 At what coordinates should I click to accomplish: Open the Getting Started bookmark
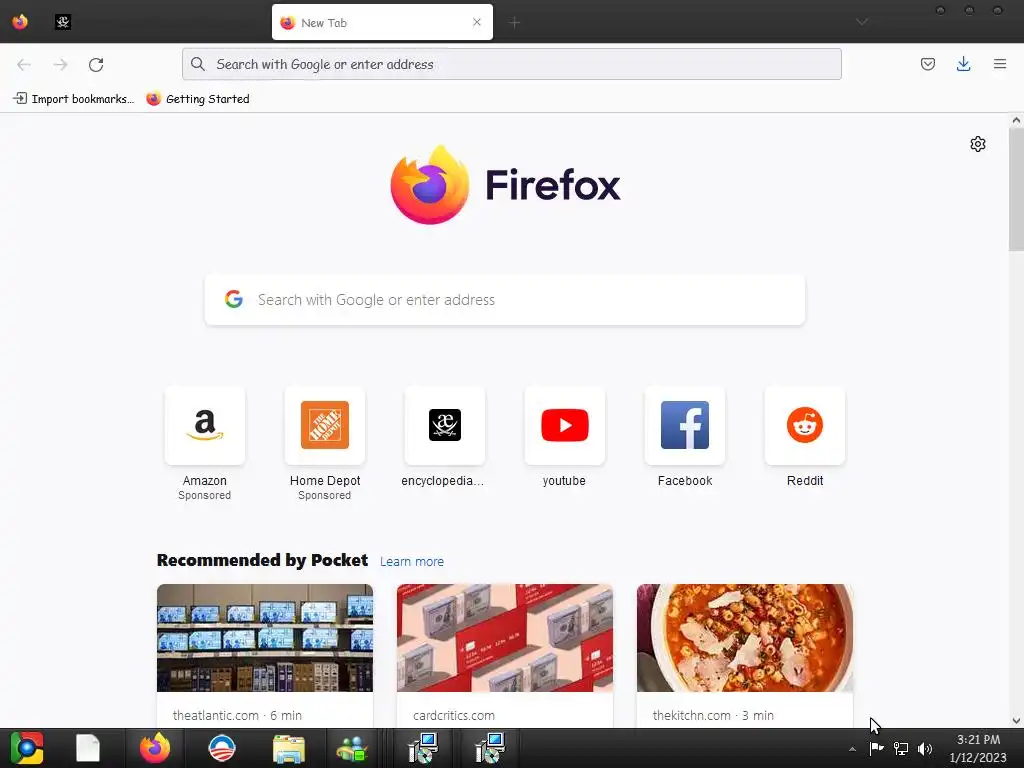(x=198, y=99)
